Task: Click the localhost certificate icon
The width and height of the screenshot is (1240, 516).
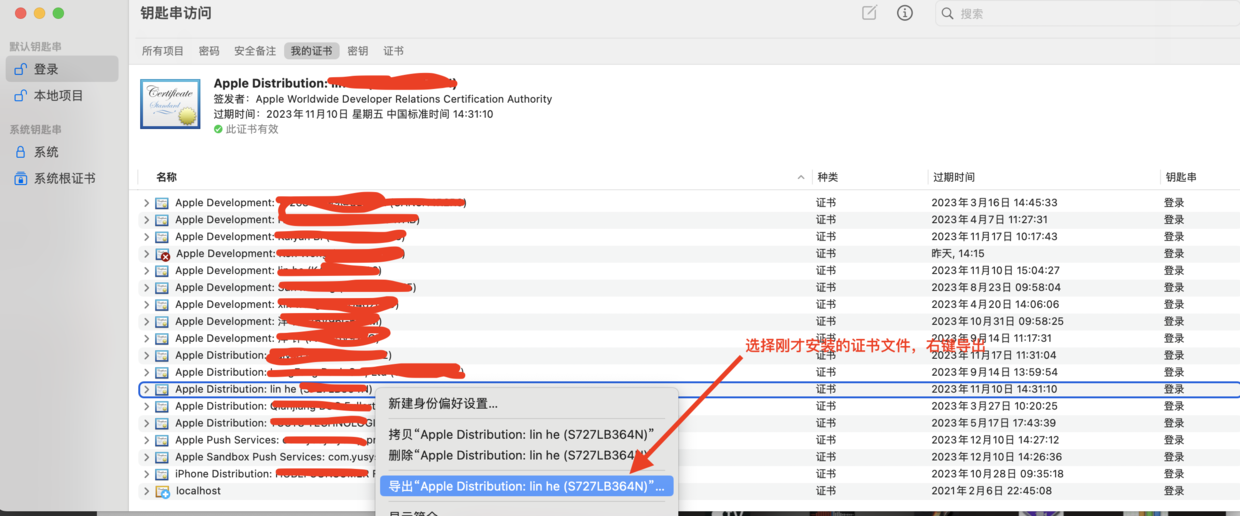Action: click(162, 492)
